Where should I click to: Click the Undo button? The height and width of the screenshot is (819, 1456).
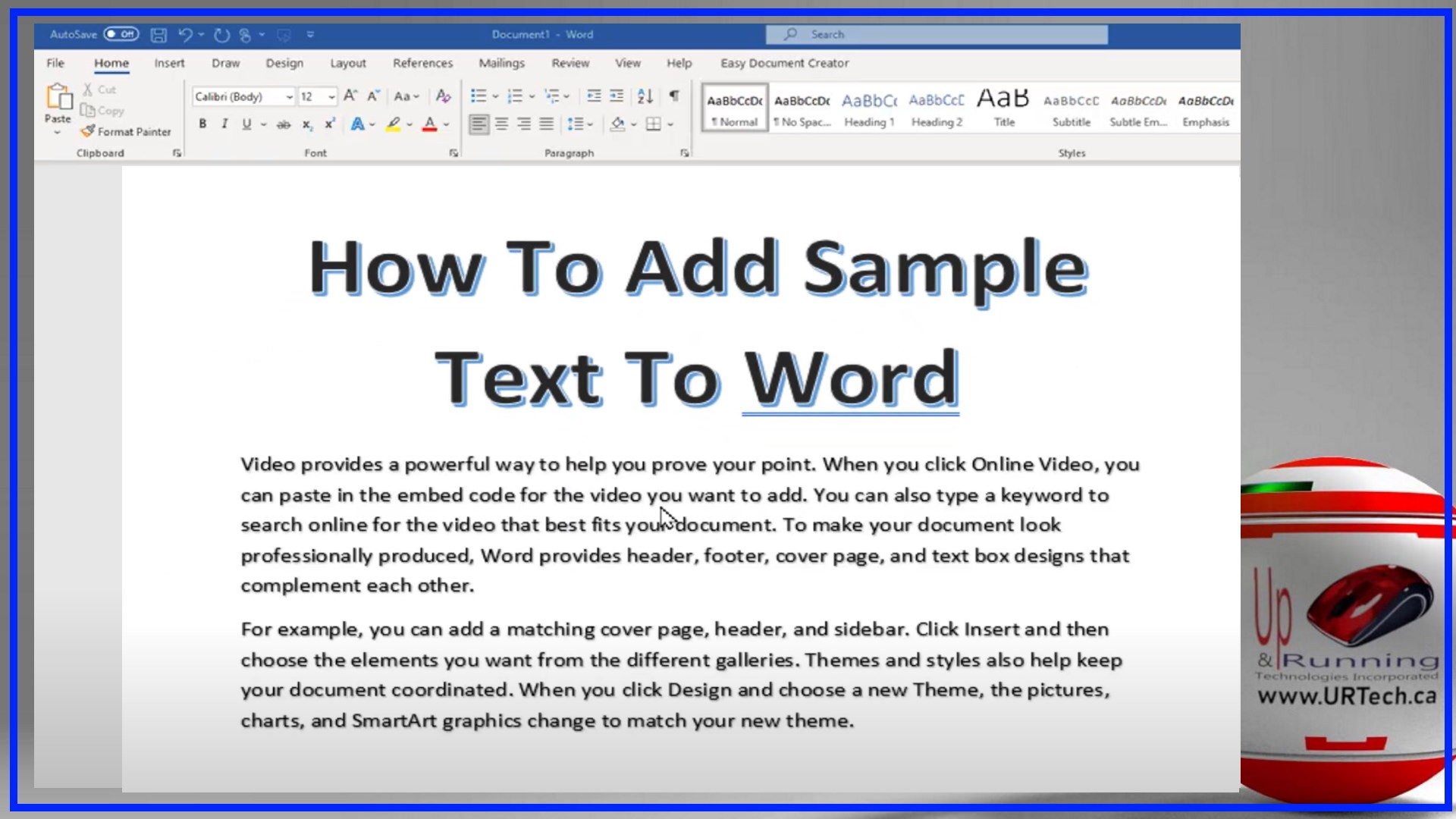(186, 34)
